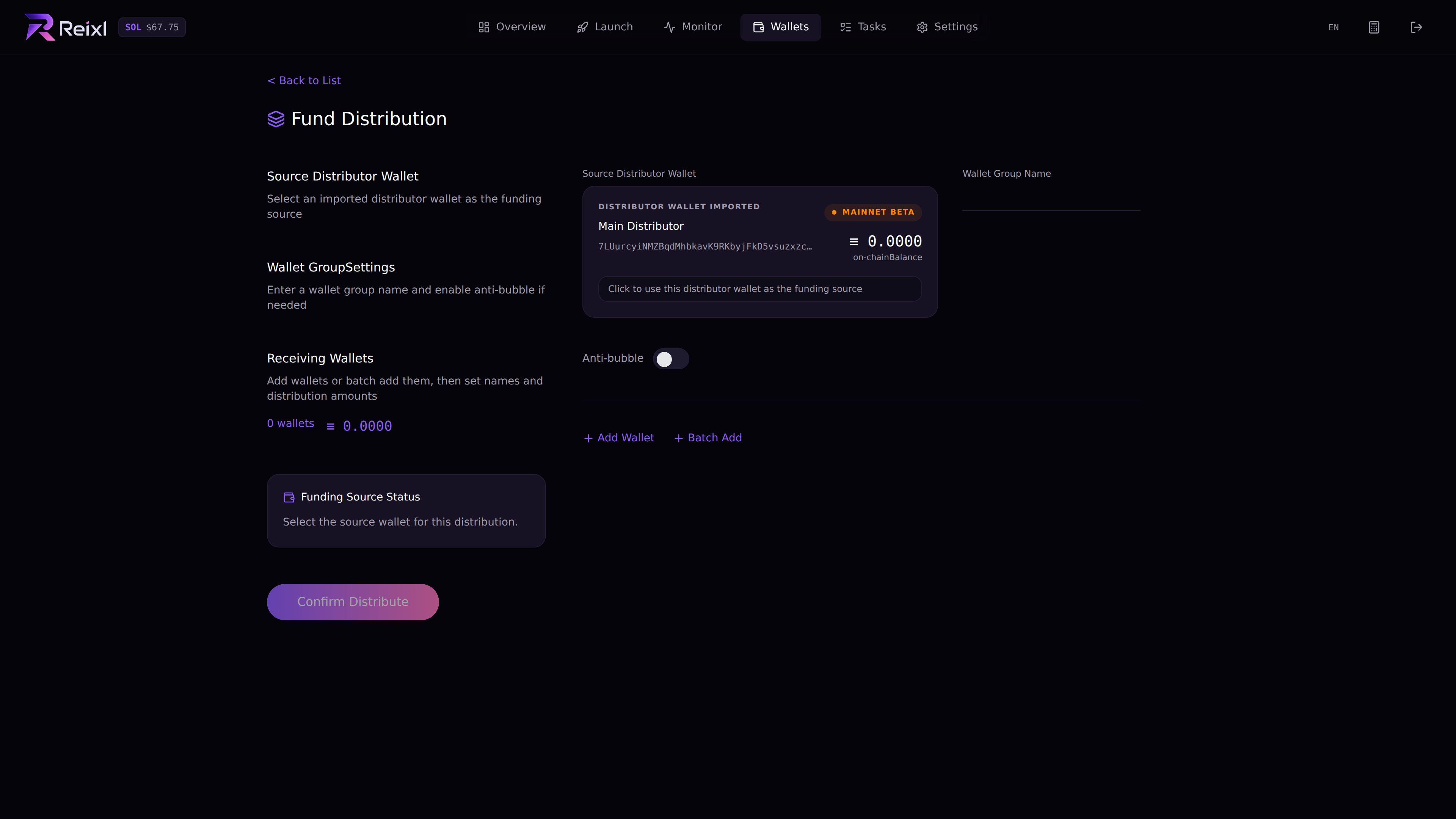This screenshot has width=1456, height=819.
Task: Click Batch Add
Action: (x=708, y=438)
